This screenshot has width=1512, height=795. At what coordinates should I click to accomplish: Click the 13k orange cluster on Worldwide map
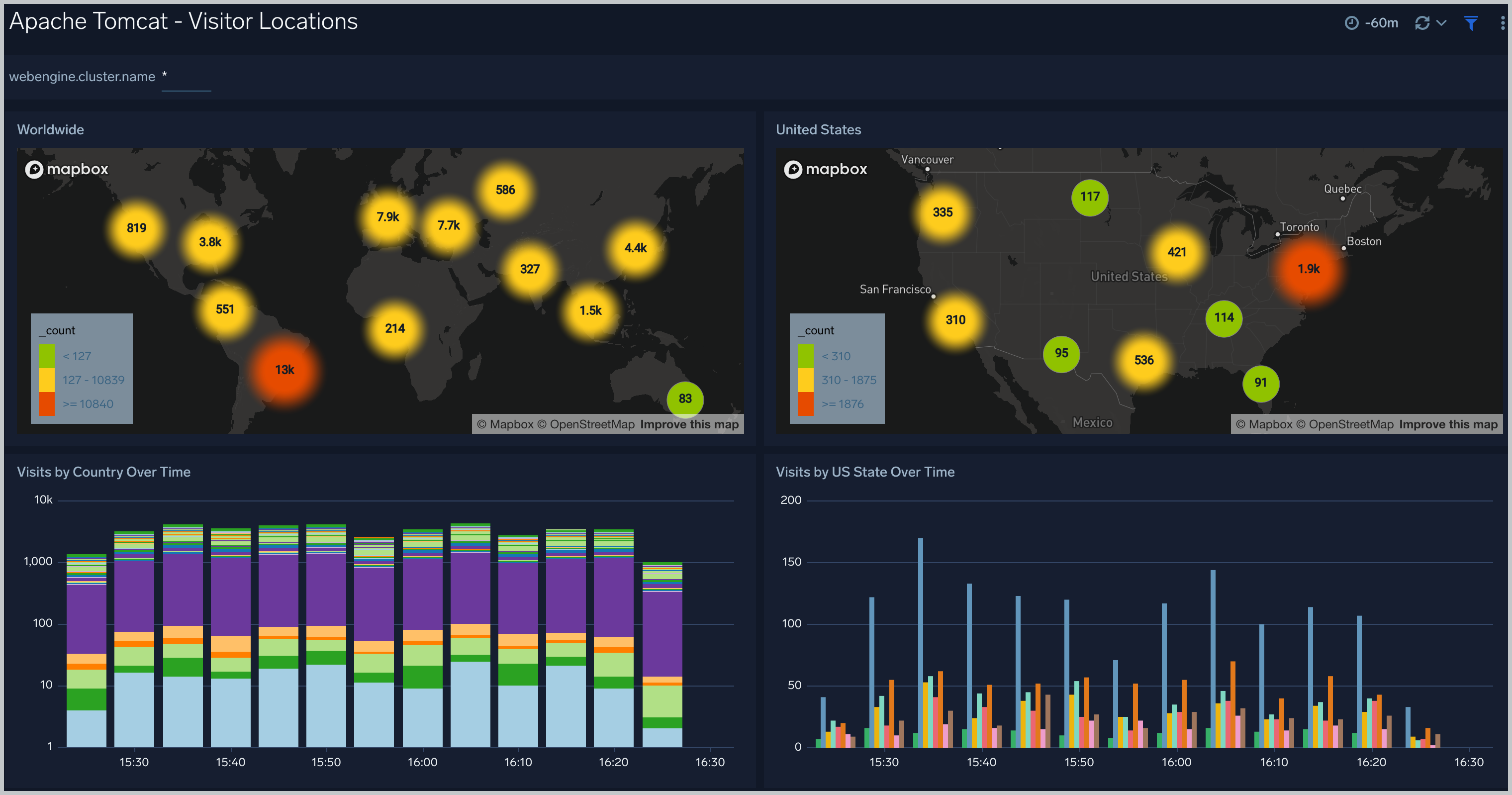point(284,370)
